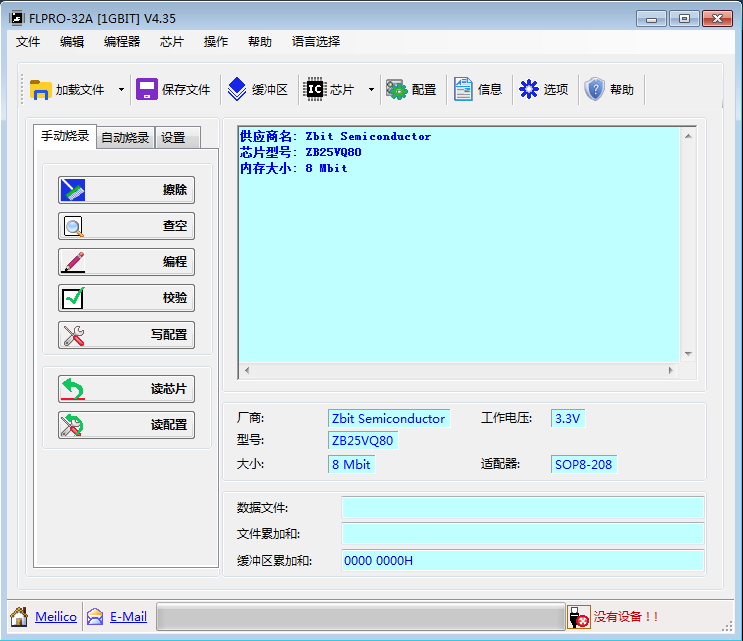Image resolution: width=743 pixels, height=641 pixels.
Task: Click the log horizontal scroll right arrow
Action: click(x=671, y=370)
